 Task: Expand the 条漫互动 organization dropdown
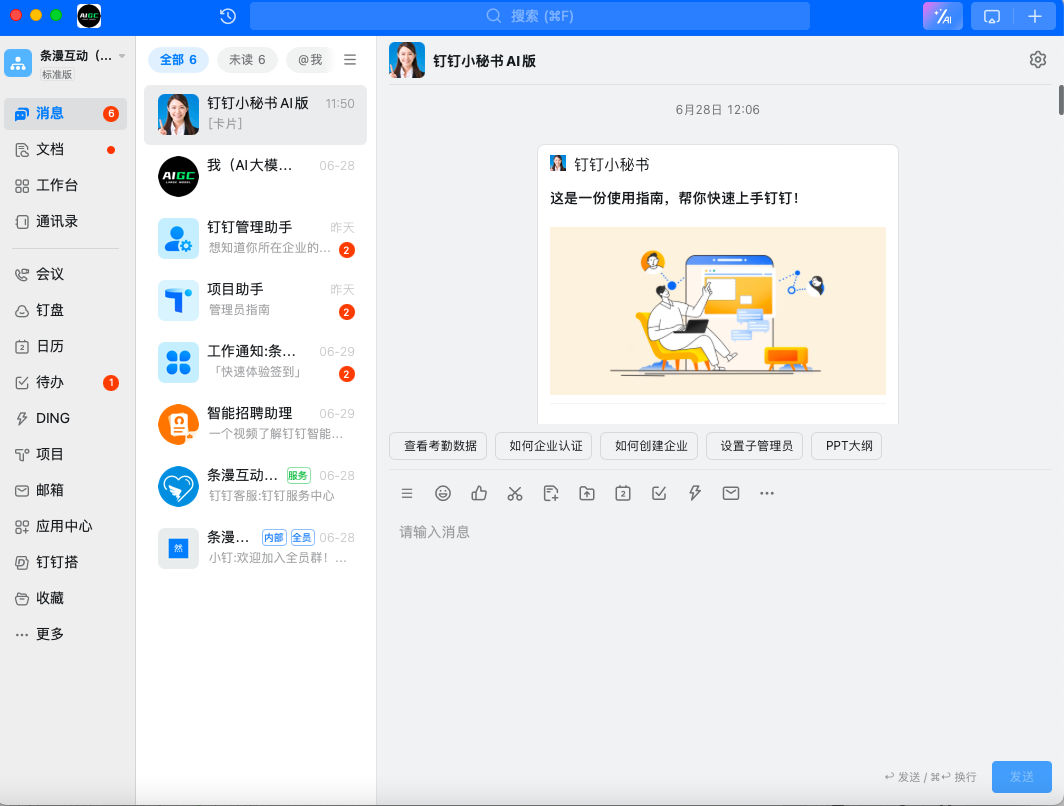pos(122,56)
